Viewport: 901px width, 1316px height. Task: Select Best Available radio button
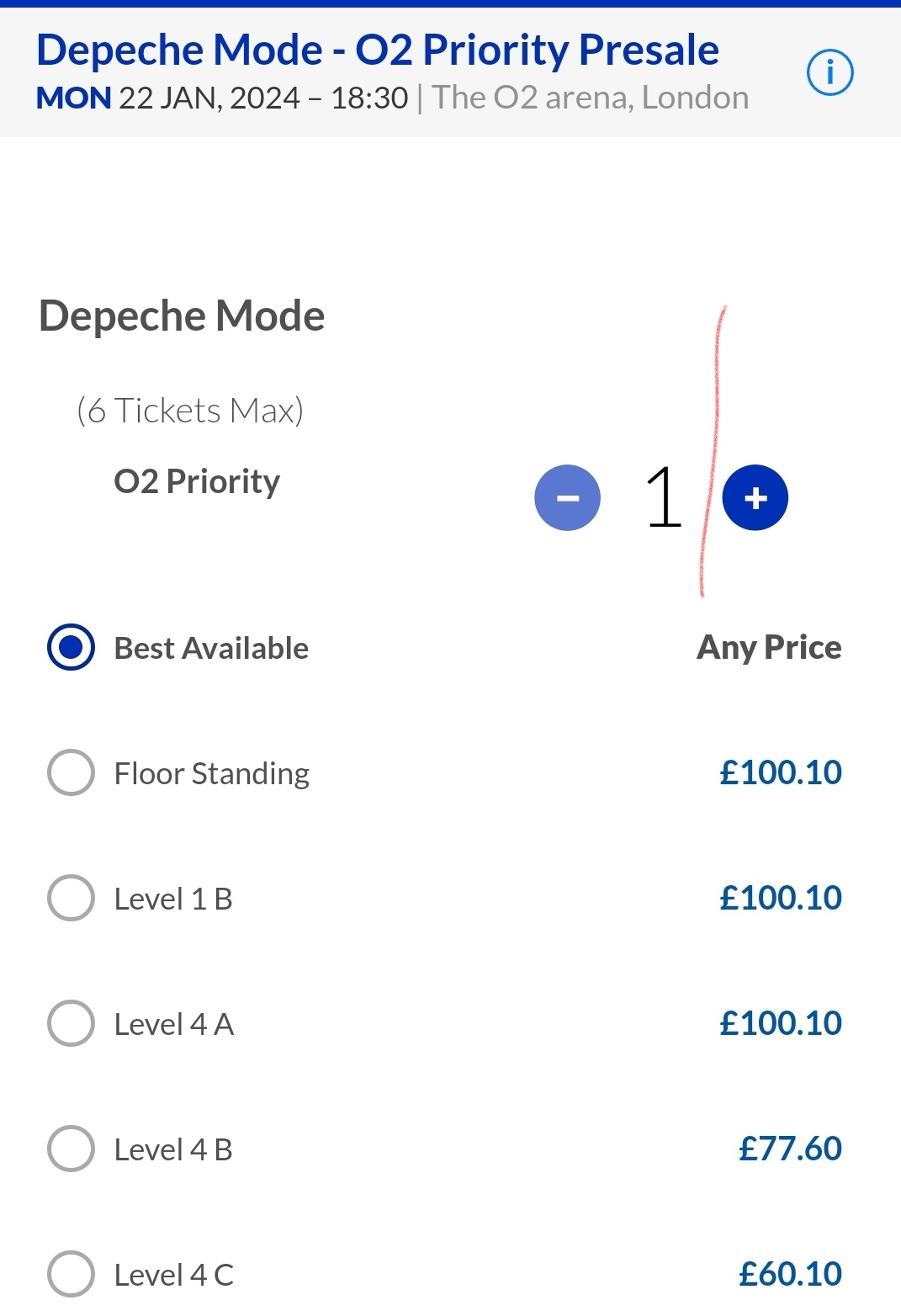tap(72, 647)
